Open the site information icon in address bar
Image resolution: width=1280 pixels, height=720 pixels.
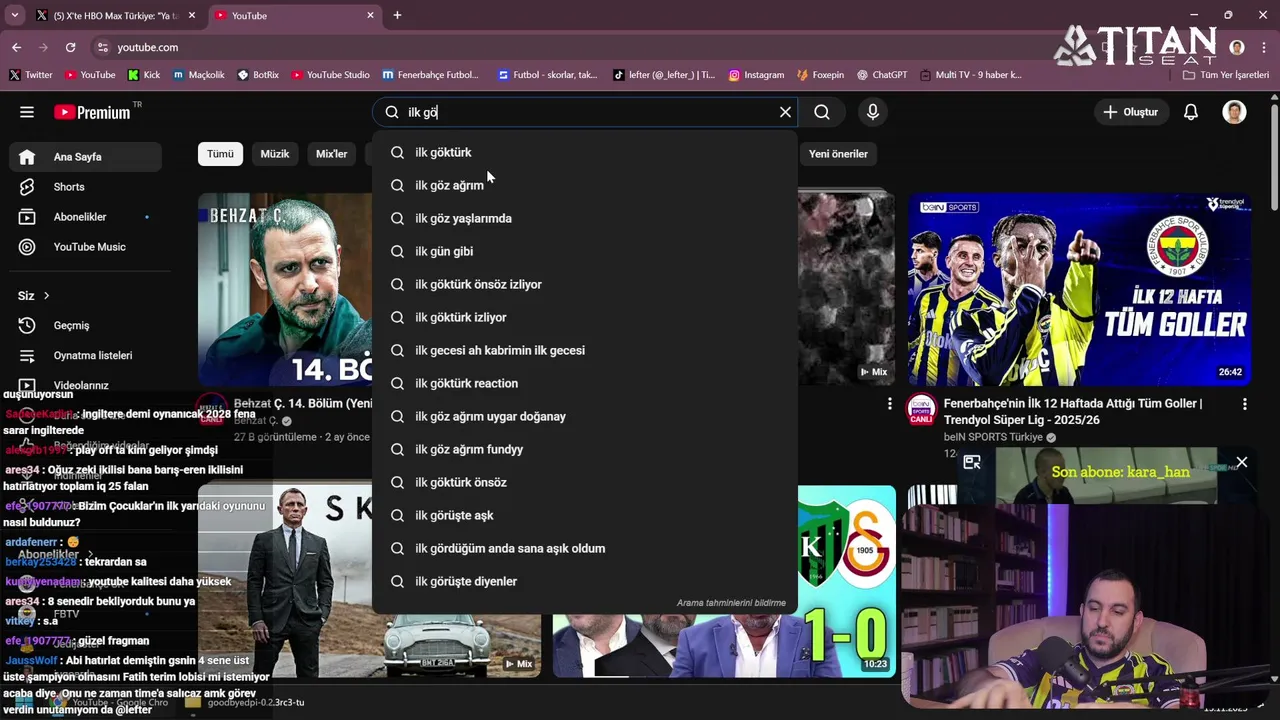[102, 47]
